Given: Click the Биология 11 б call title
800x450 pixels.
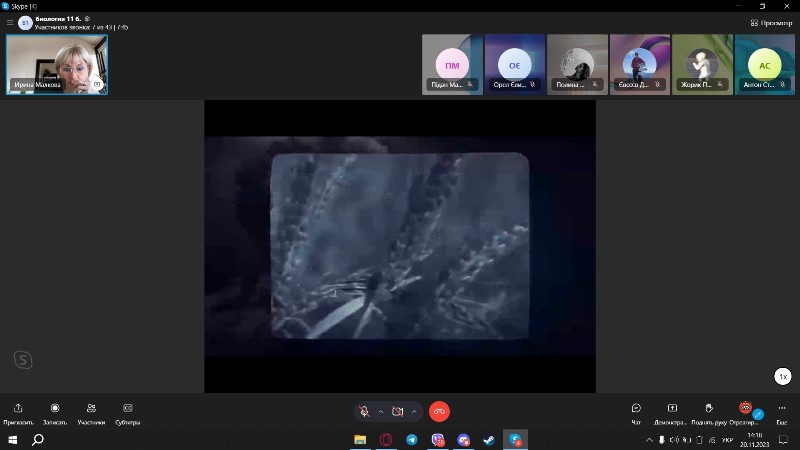Looking at the screenshot, I should [58, 19].
